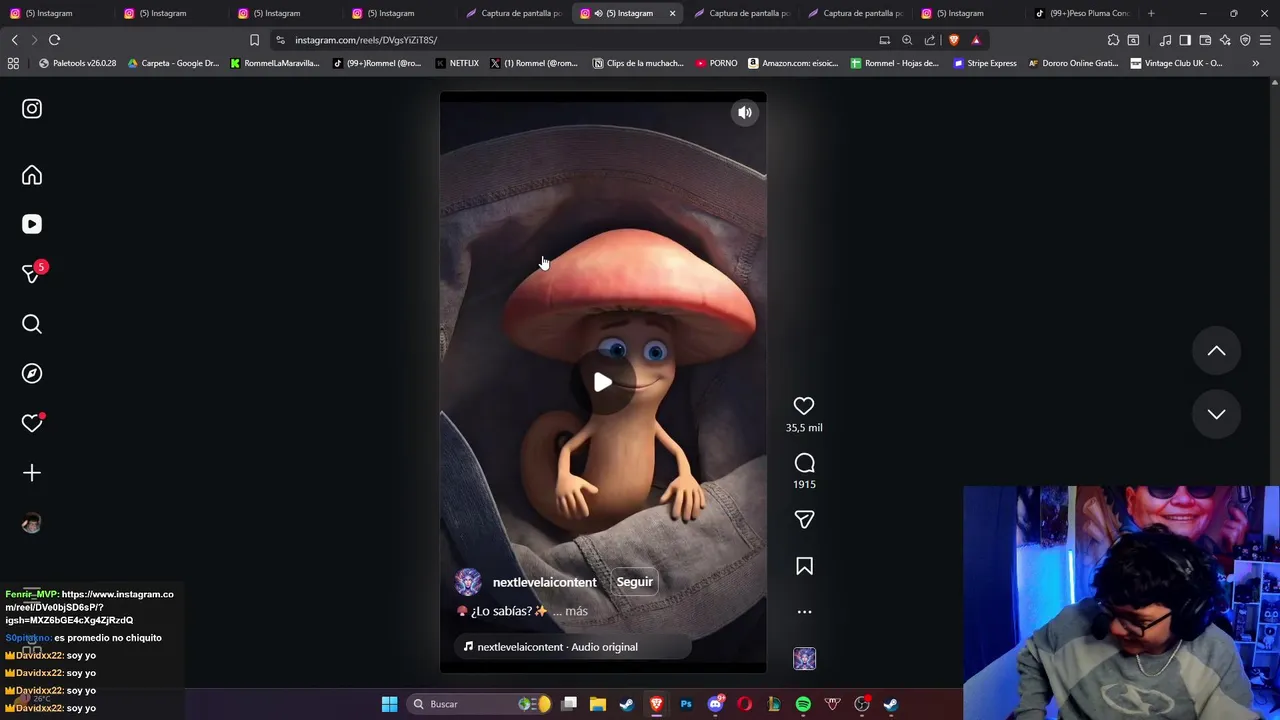
Task: Click the Instagram logo in sidebar
Action: click(x=32, y=109)
